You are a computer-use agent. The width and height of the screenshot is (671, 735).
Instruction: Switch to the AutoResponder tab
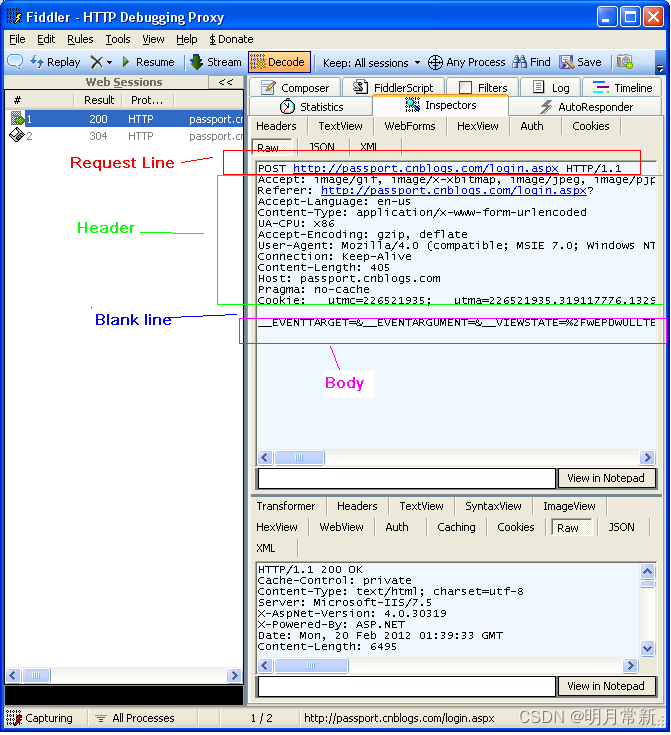click(586, 107)
